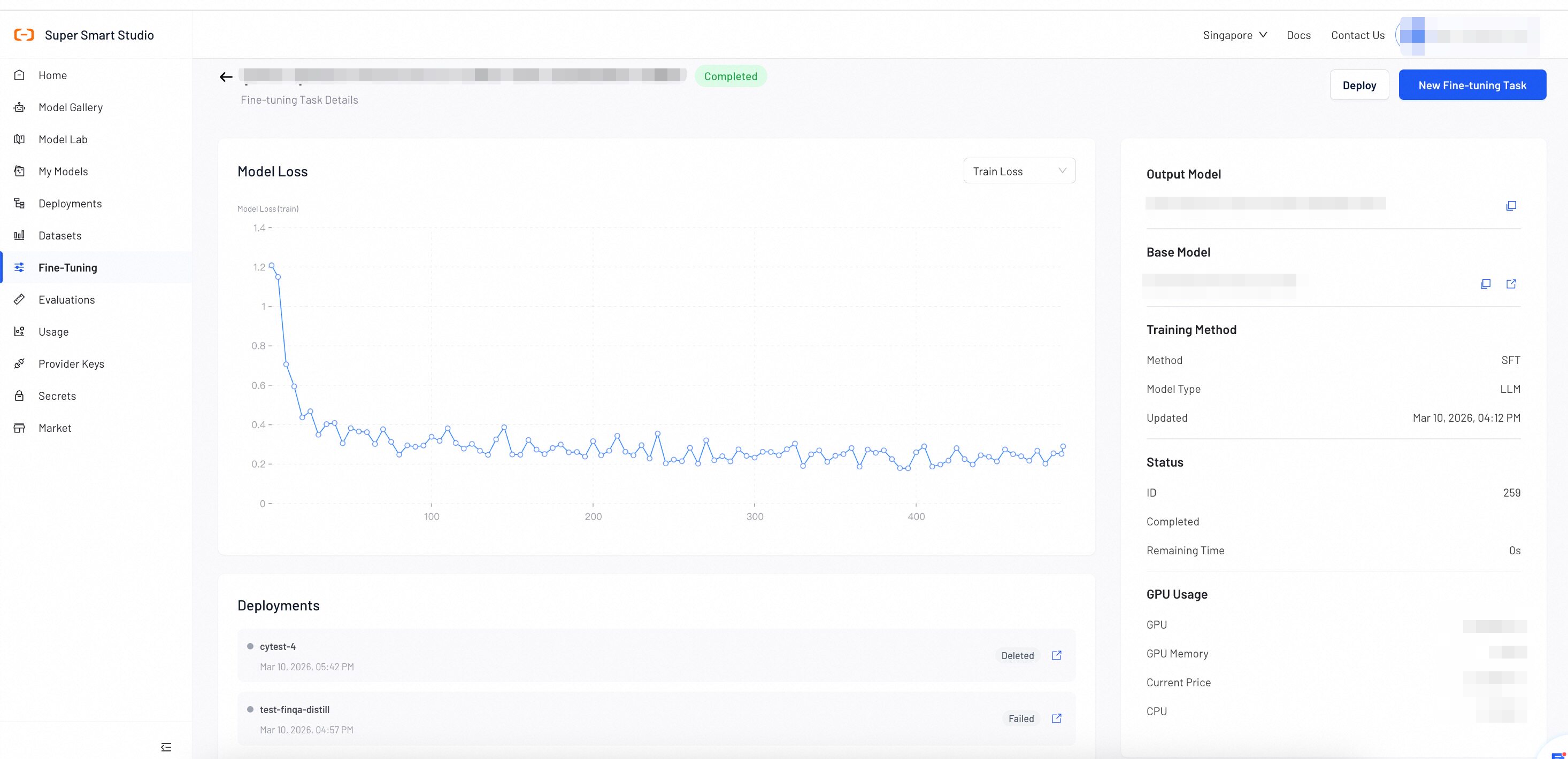Go back using the left arrow icon
This screenshot has width=1568, height=759.
226,76
